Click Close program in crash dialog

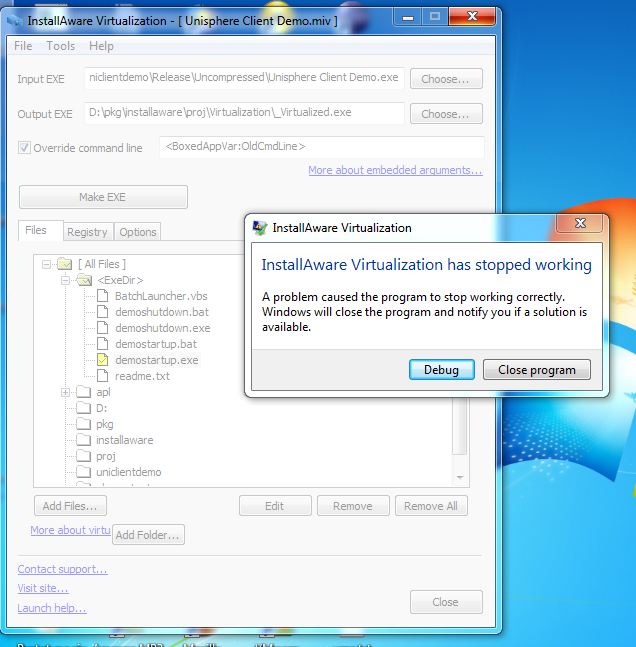point(537,370)
